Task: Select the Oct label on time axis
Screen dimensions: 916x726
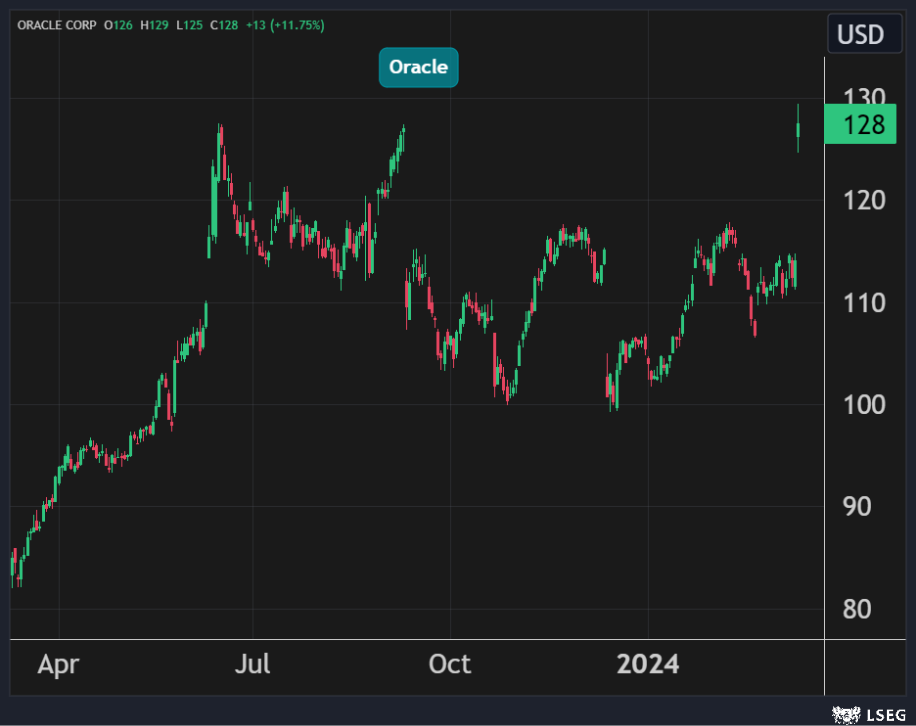Action: [450, 664]
